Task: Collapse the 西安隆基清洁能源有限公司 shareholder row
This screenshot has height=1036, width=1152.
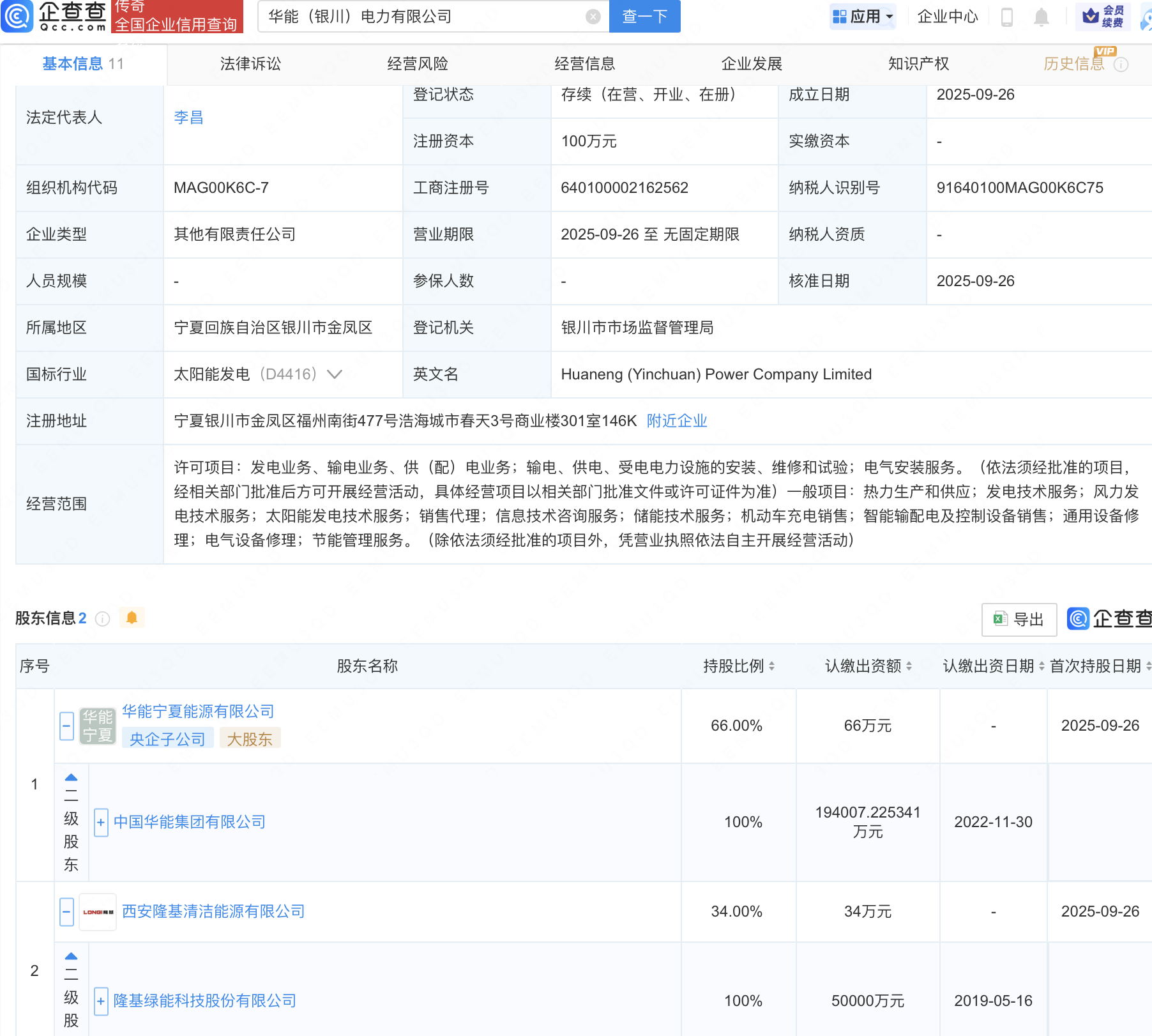Action: coord(66,911)
